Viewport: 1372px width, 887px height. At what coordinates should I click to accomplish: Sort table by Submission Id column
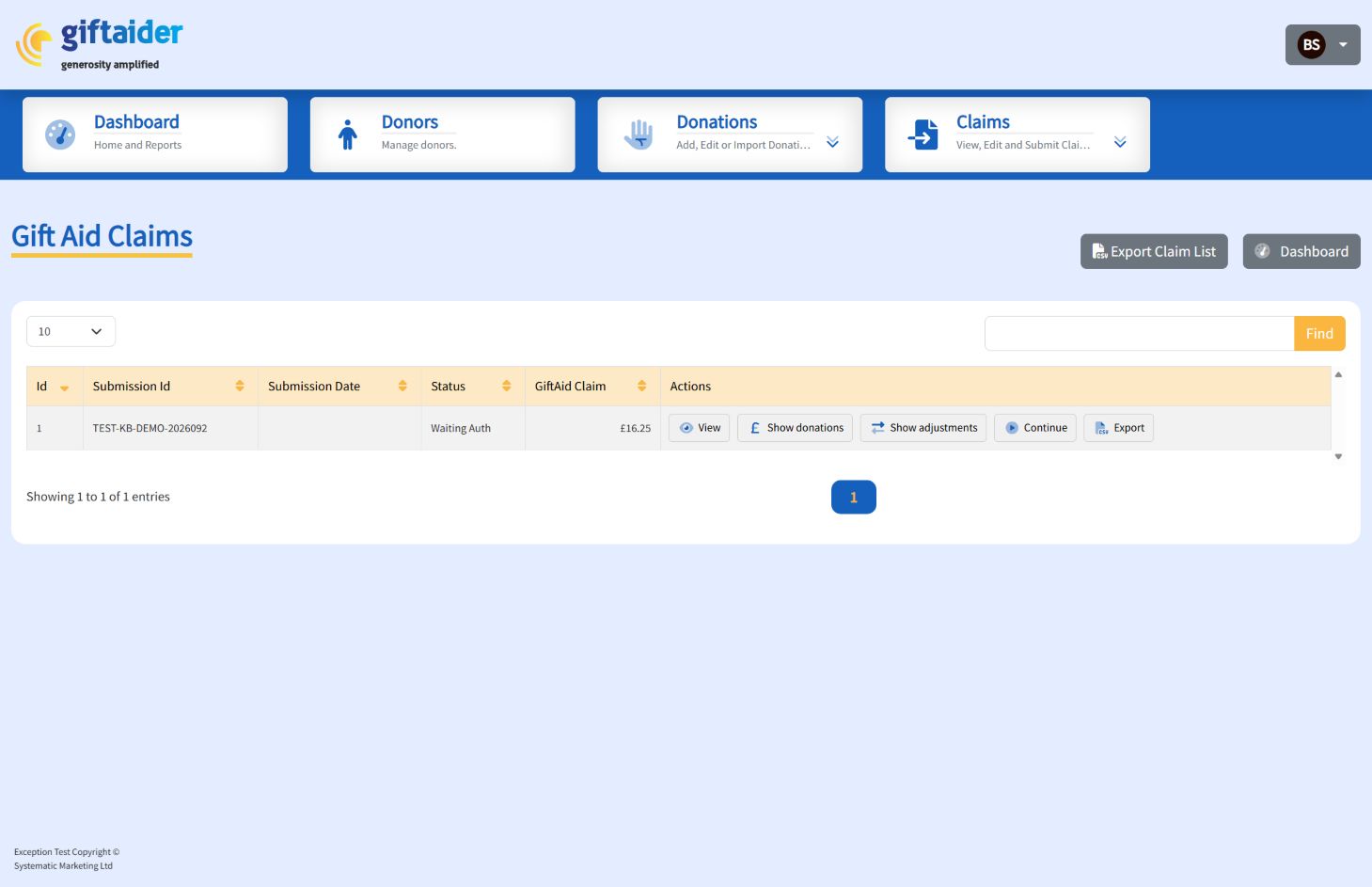(170, 387)
